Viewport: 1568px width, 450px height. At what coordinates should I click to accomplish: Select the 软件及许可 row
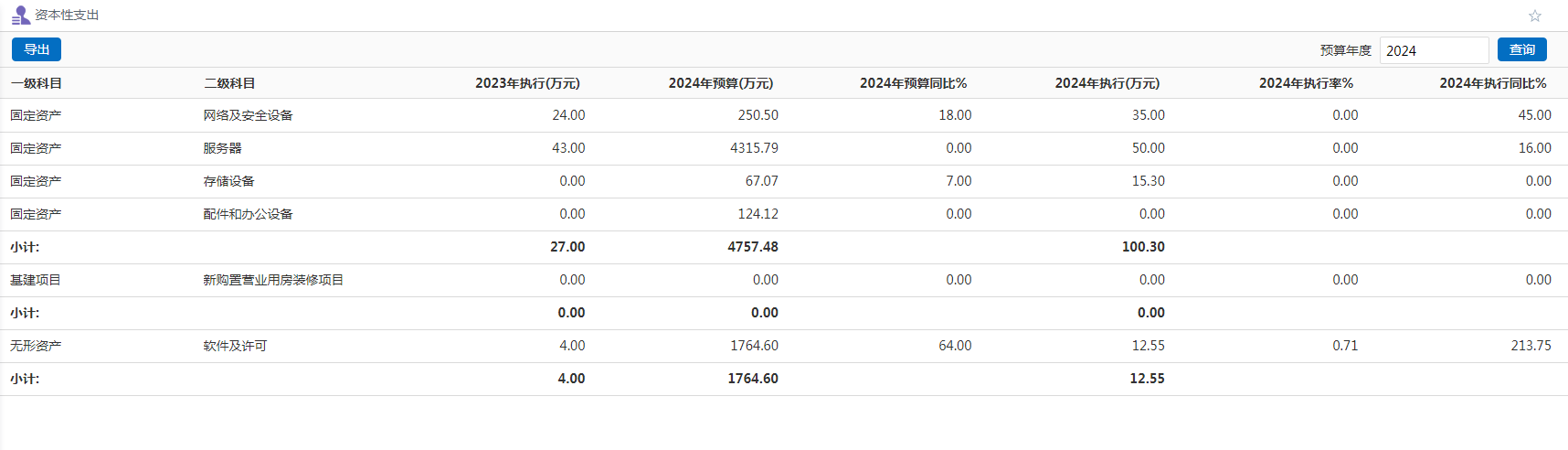(x=235, y=346)
